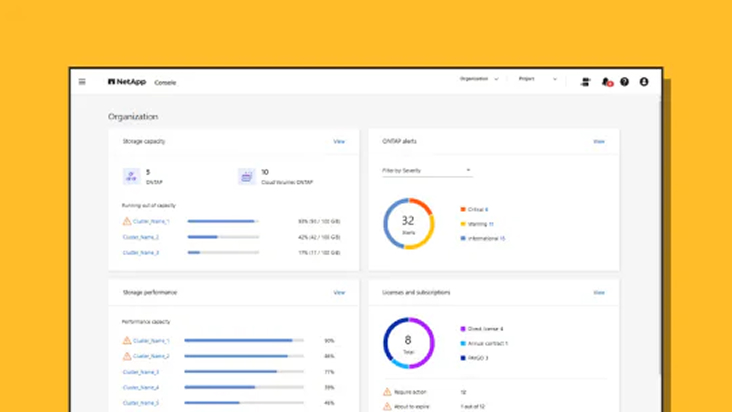
Task: Click the 77% value for Cluster_Name_3
Action: pos(329,372)
